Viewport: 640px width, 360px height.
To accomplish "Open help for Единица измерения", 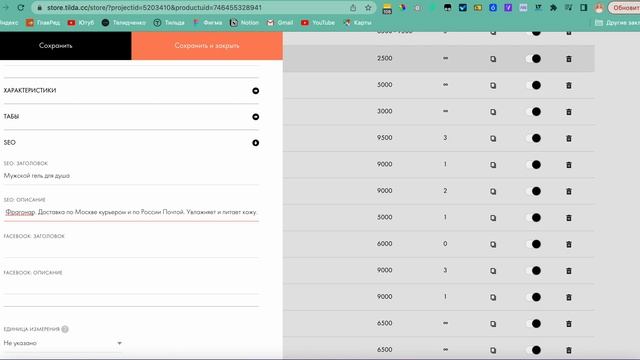I will 65,329.
